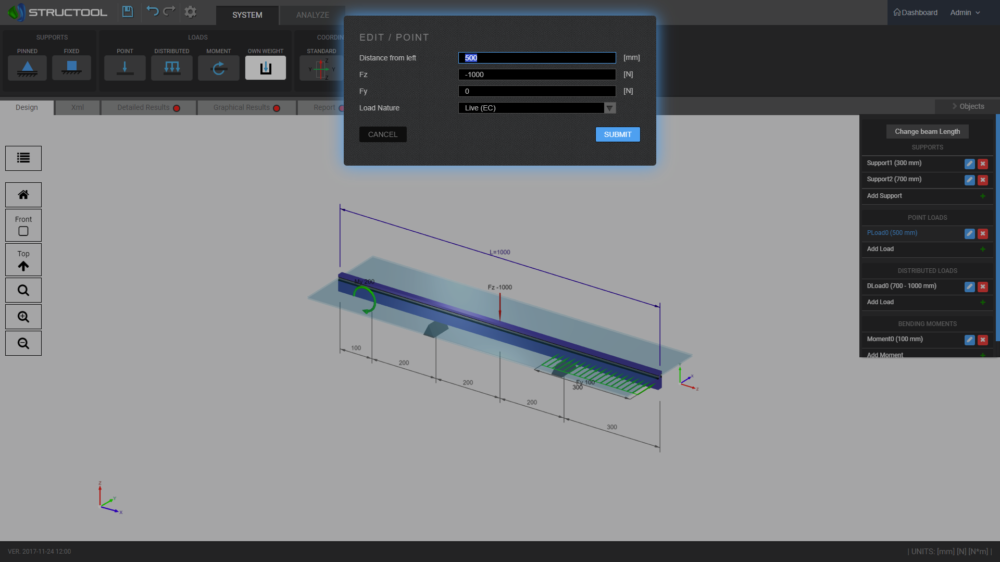Image resolution: width=1000 pixels, height=562 pixels.
Task: Delete PLoad0 (500 mm)
Action: (983, 233)
